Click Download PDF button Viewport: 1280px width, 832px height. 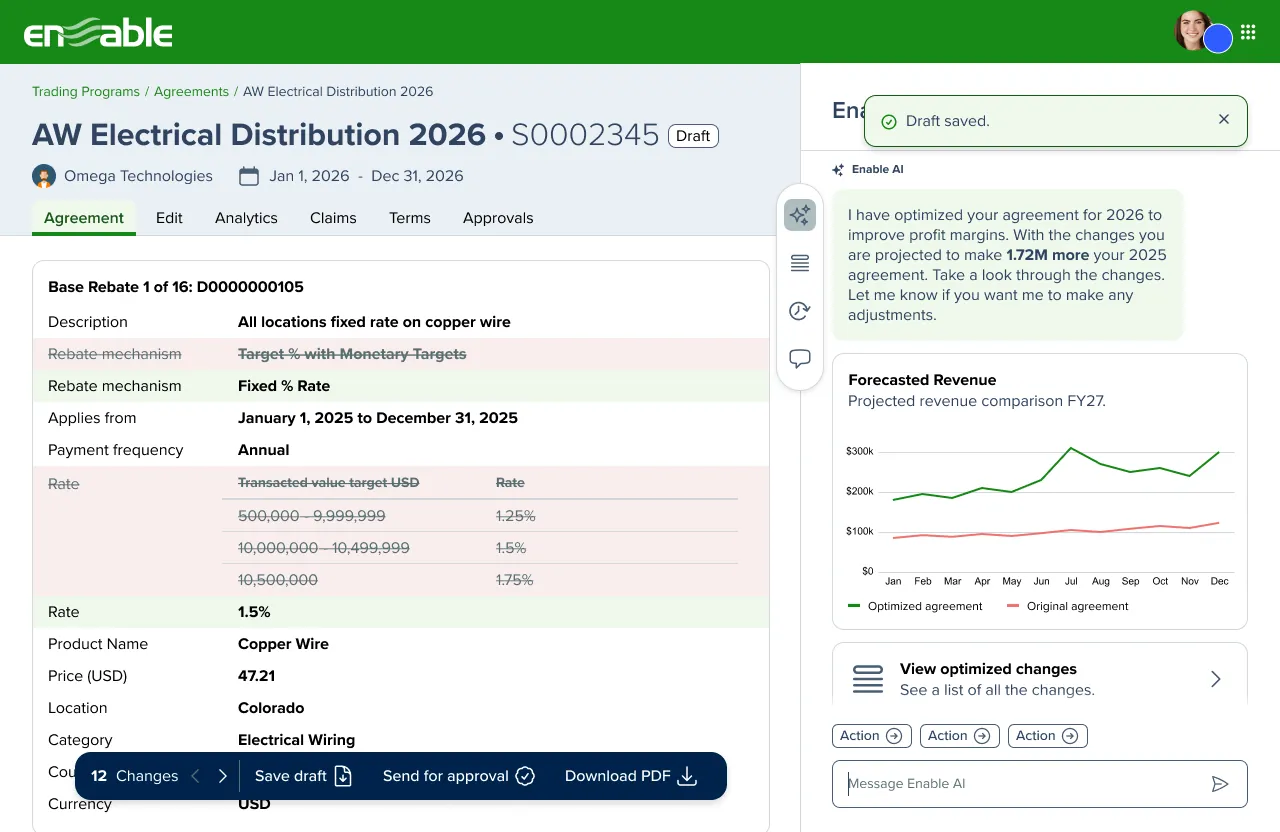click(631, 776)
